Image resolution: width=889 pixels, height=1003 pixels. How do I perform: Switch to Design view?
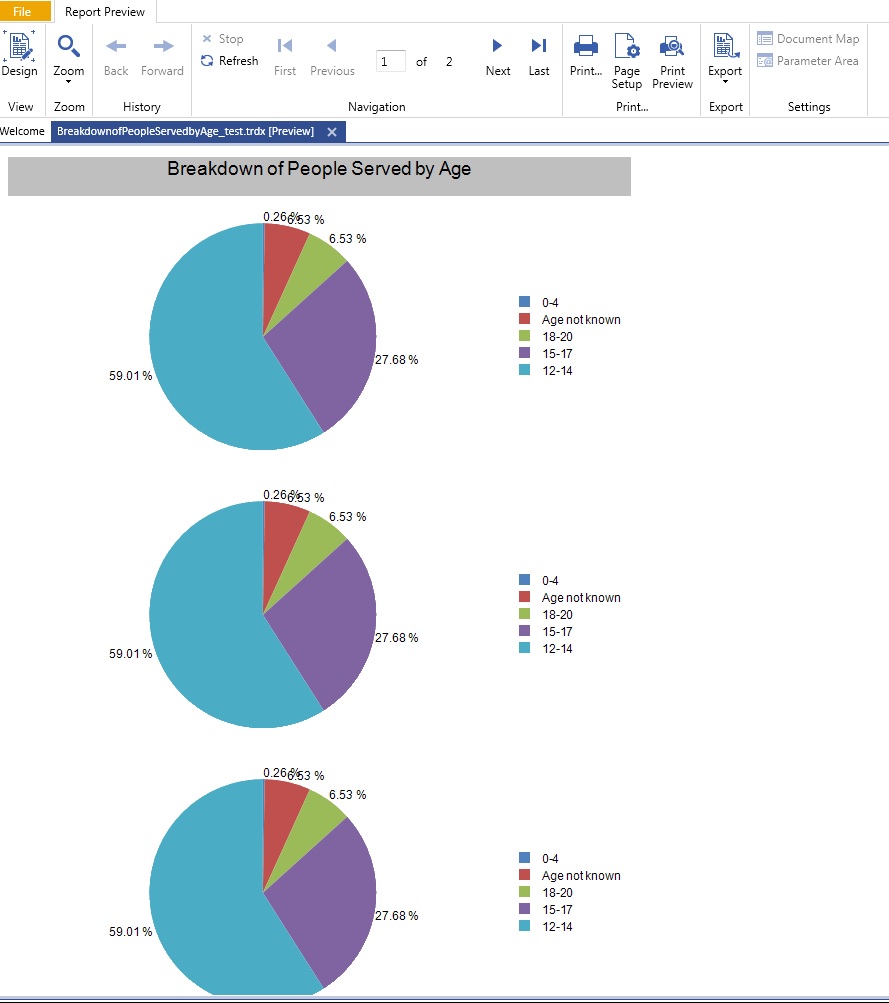tap(19, 54)
